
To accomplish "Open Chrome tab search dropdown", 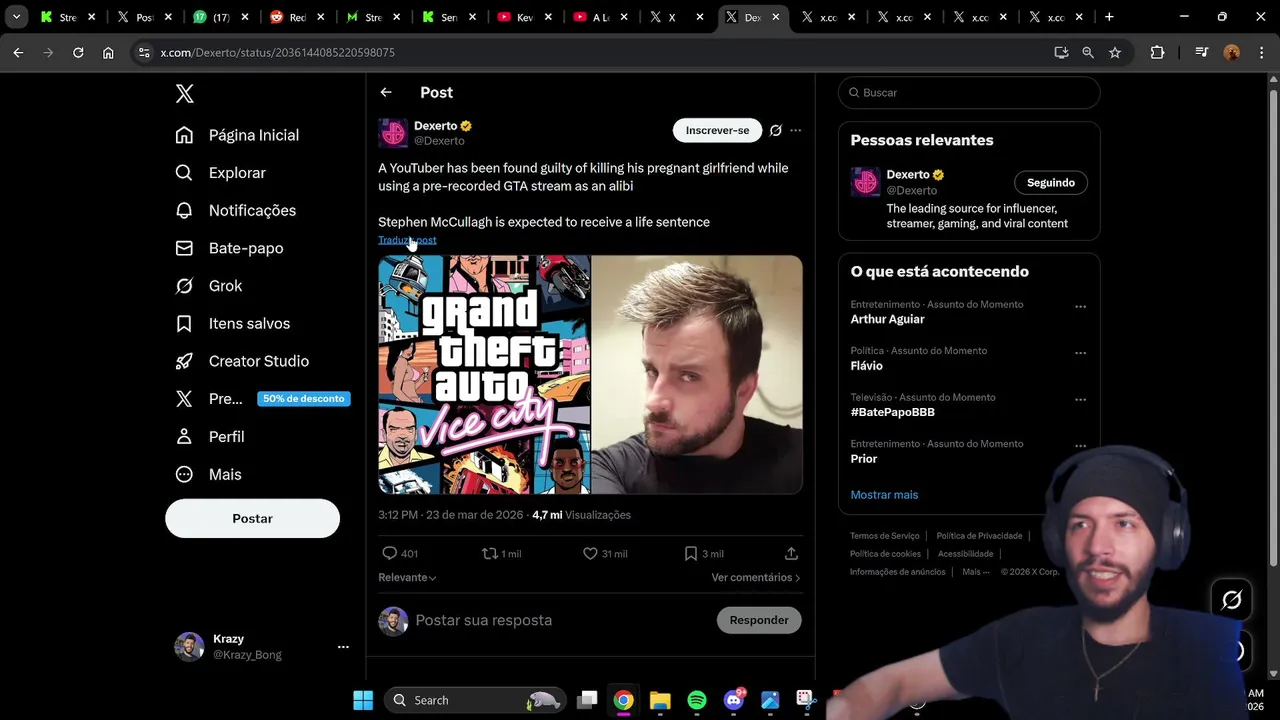I will tap(16, 17).
